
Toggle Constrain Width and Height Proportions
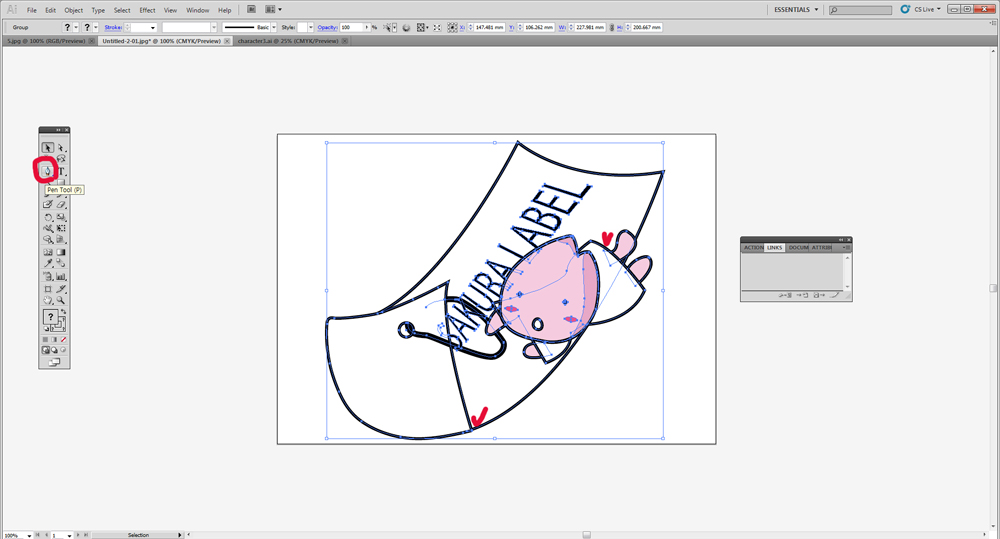(x=612, y=27)
